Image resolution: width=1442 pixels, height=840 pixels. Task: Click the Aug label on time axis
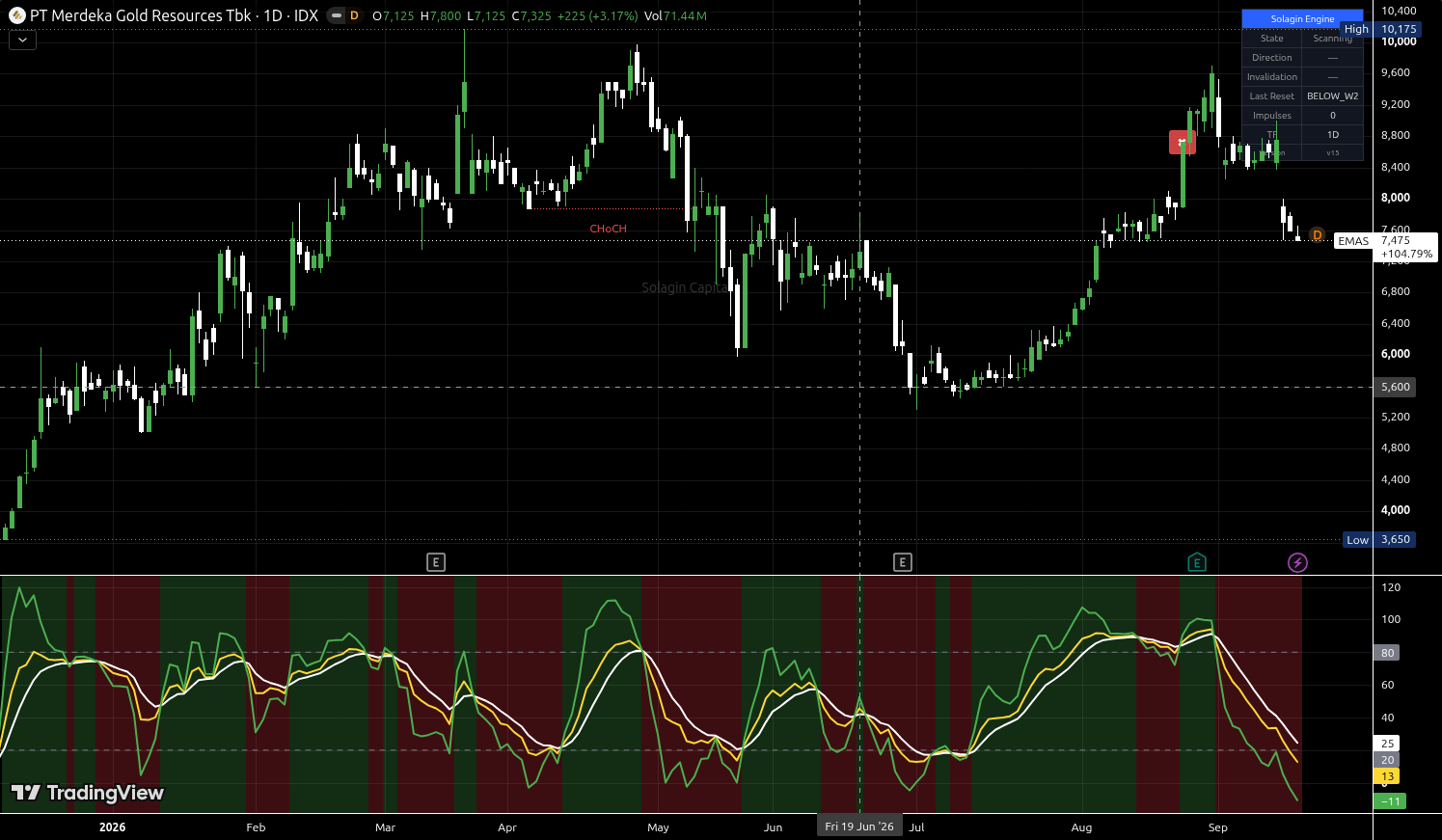(1081, 827)
